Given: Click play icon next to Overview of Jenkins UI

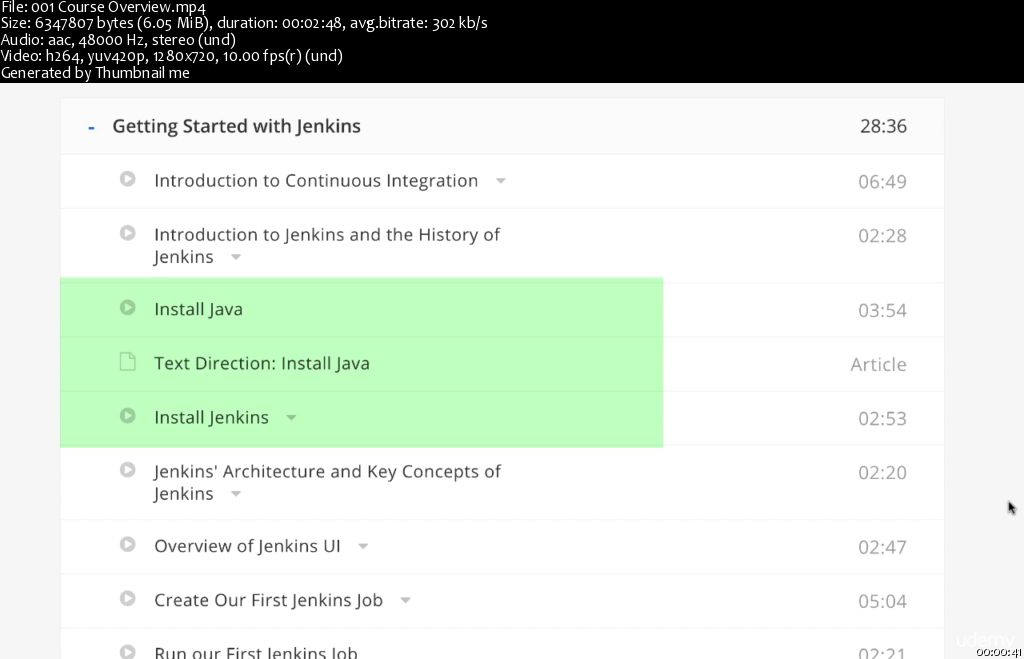Looking at the screenshot, I should (127, 545).
